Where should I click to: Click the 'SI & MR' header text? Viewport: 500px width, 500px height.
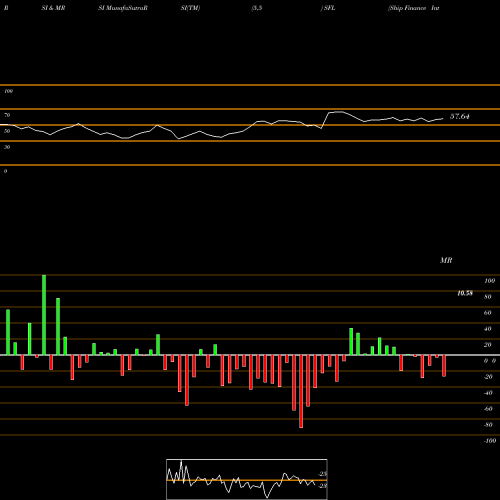click(53, 8)
